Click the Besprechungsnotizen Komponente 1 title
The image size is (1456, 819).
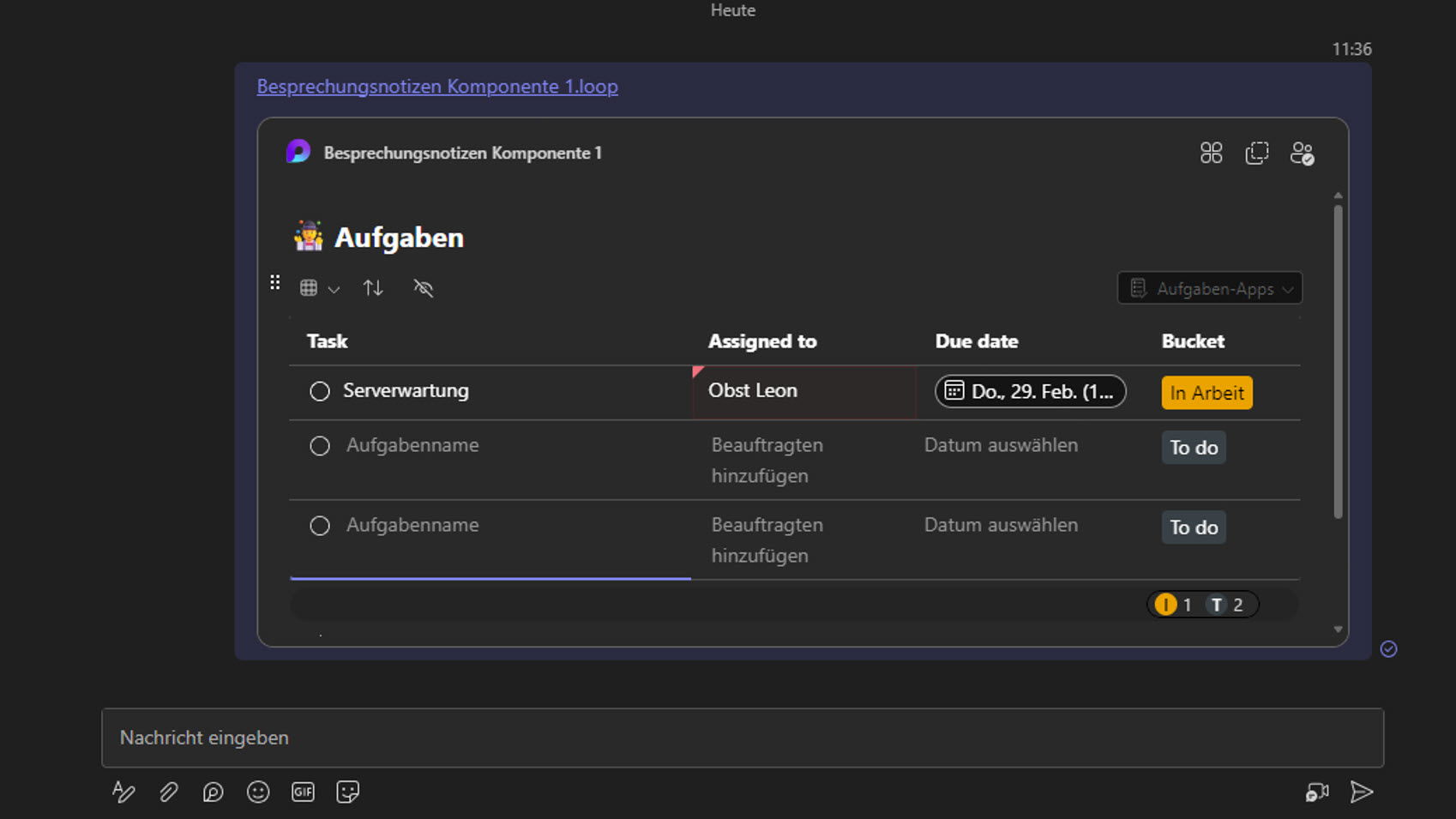click(463, 153)
